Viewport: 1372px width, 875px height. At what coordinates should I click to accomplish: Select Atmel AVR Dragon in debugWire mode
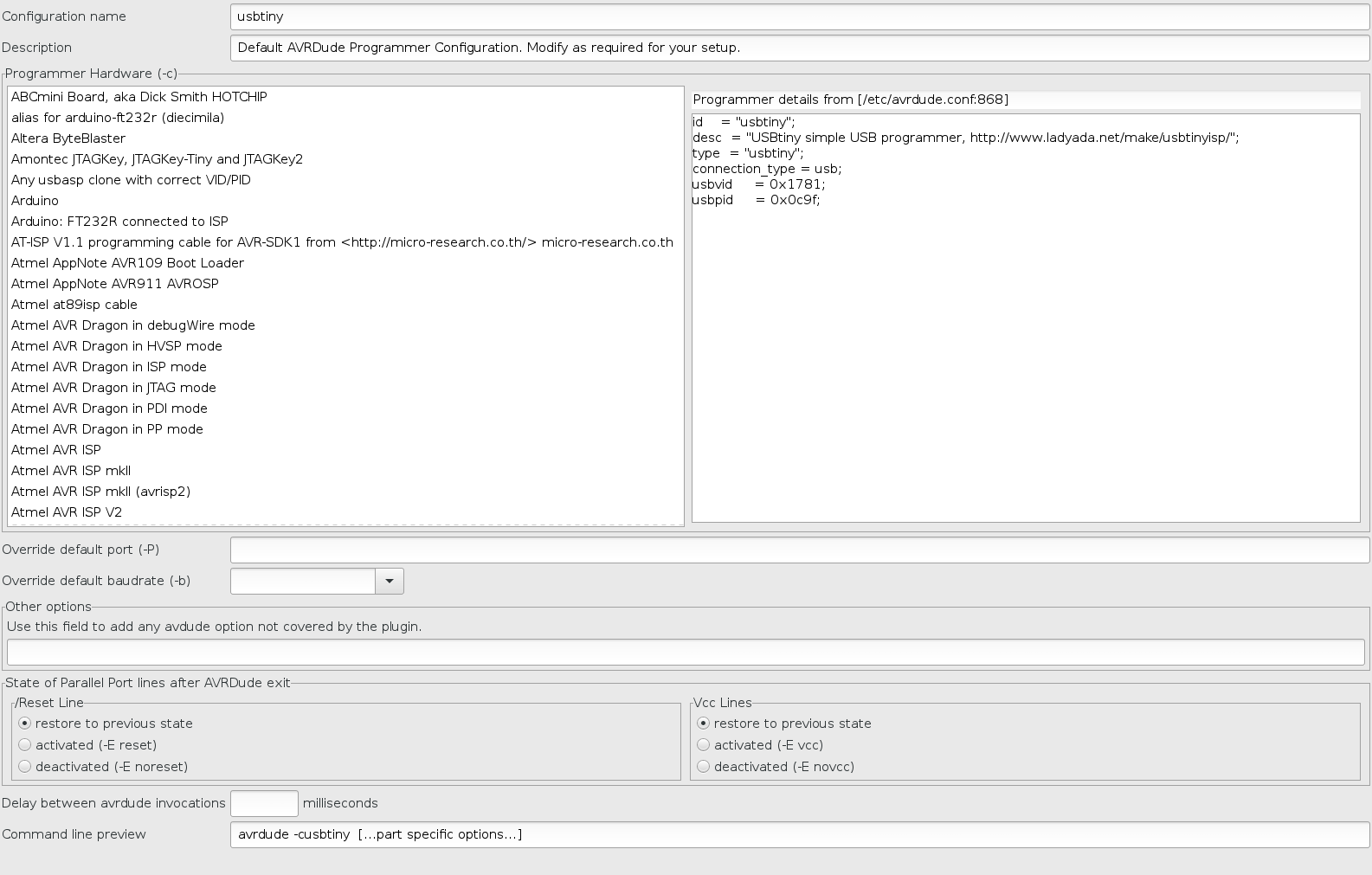click(x=345, y=325)
